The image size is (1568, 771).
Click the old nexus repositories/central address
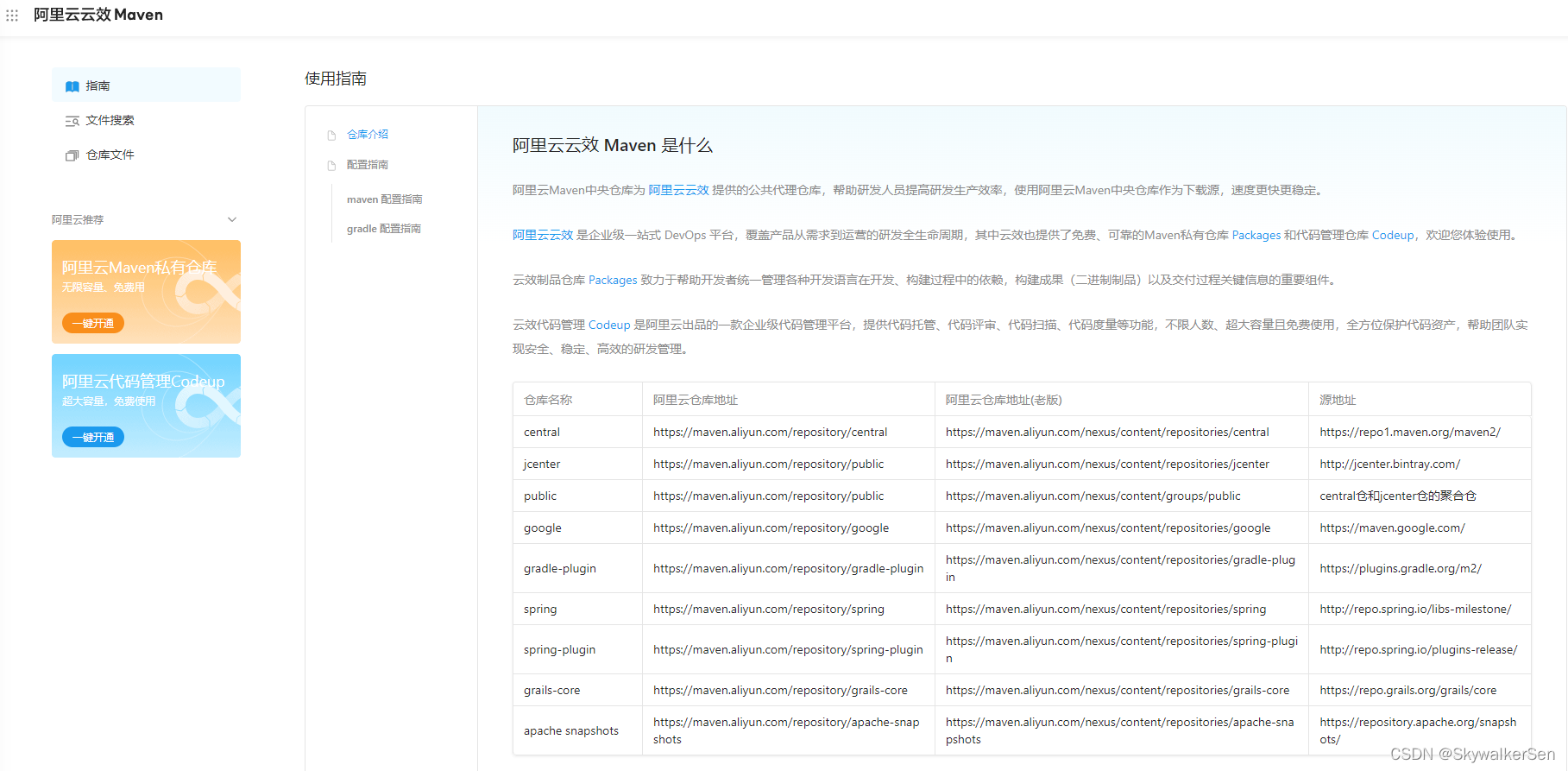point(1107,432)
